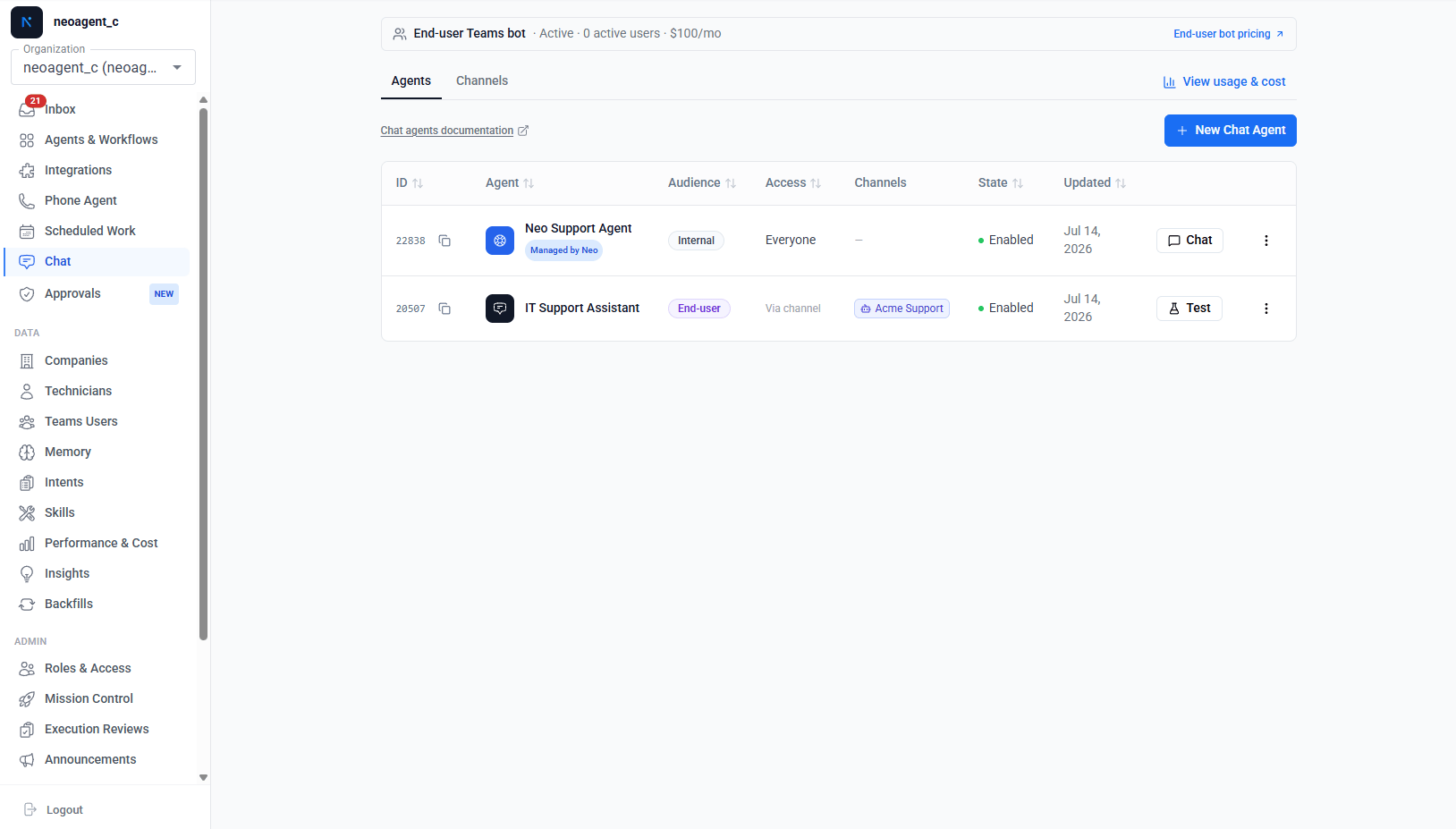
Task: Select Chat in the sidebar
Action: coord(97,261)
